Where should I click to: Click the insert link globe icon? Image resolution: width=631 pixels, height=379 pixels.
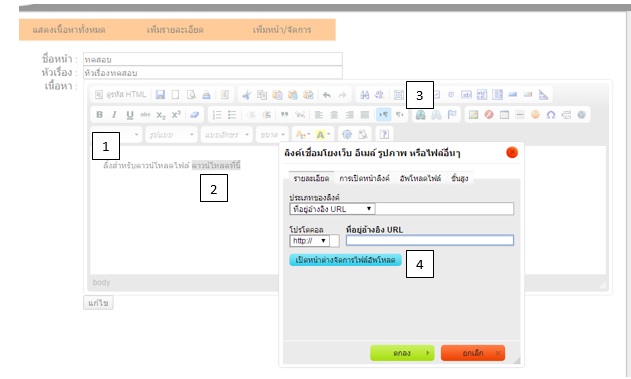click(x=421, y=115)
